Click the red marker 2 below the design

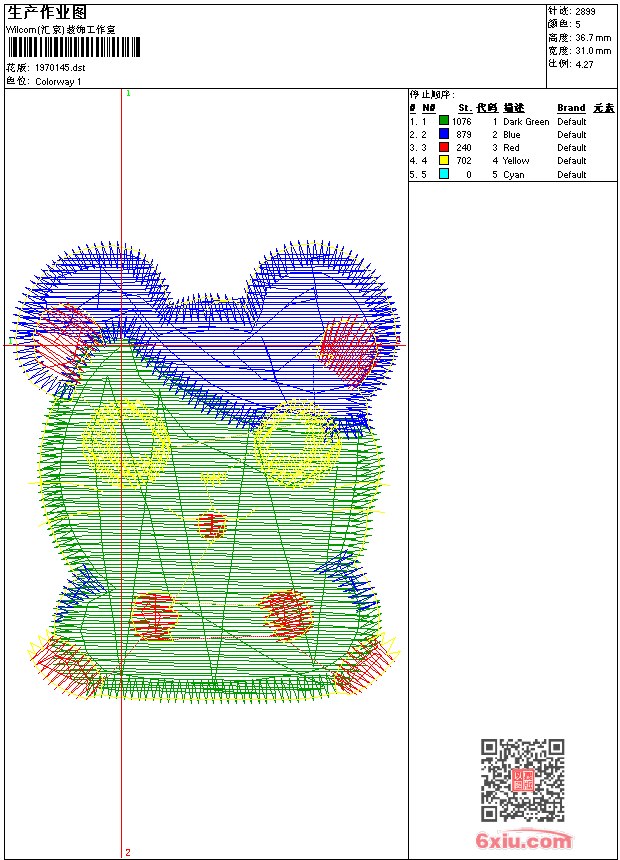point(128,852)
